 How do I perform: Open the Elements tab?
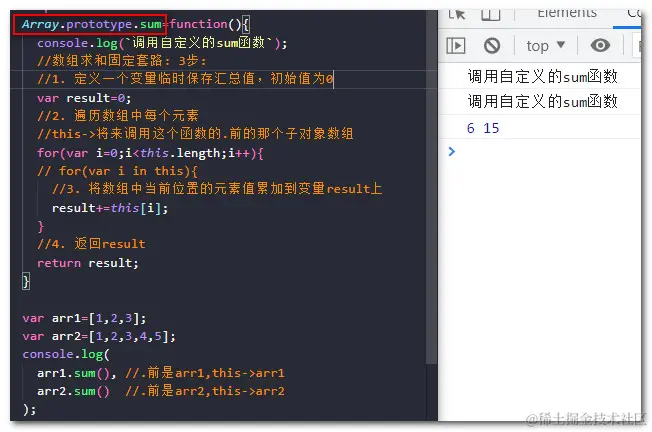point(567,14)
